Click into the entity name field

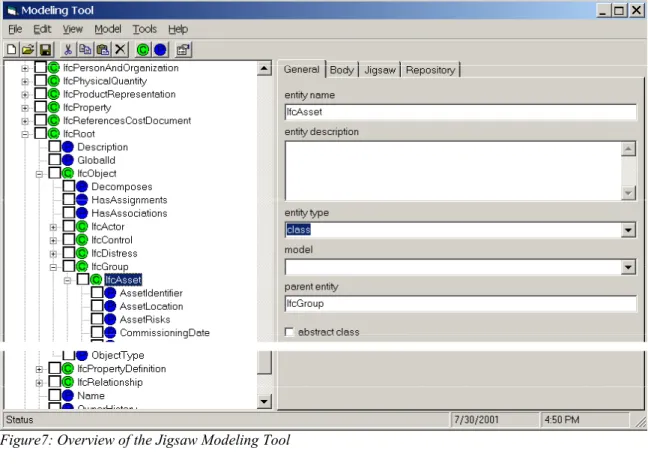tap(460, 112)
